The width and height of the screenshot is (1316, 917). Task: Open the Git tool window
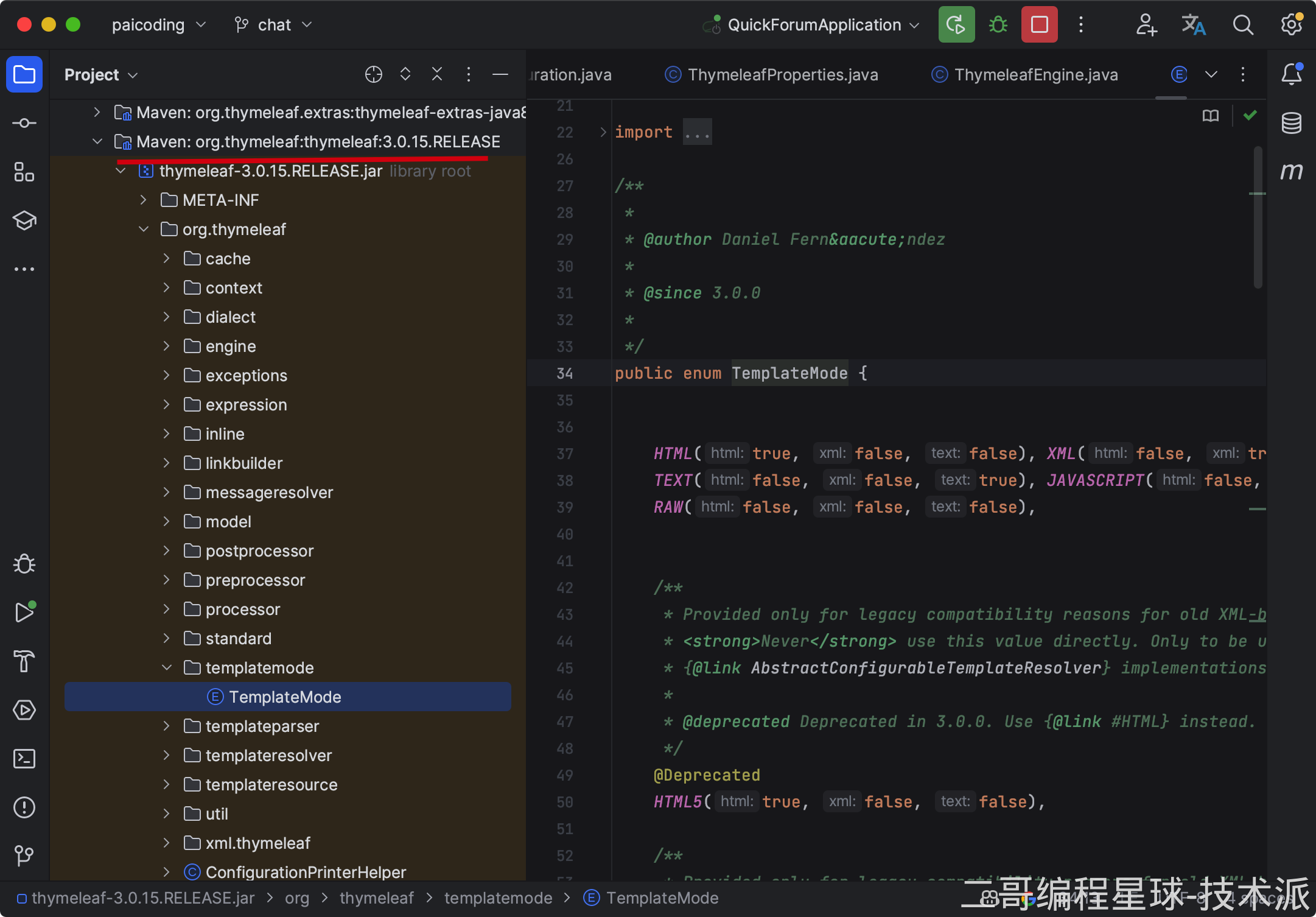[24, 856]
